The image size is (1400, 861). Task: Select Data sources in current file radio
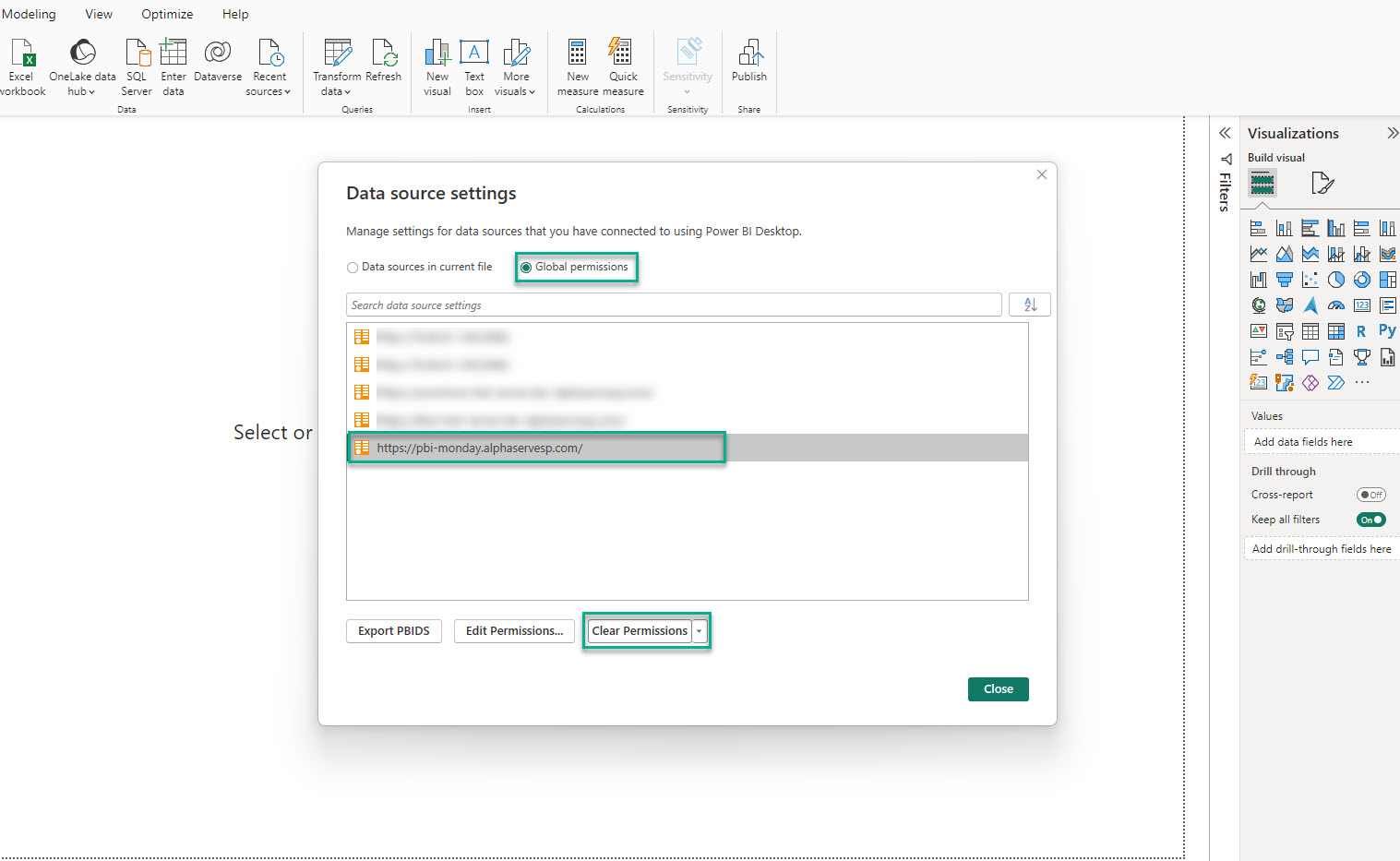pyautogui.click(x=353, y=268)
